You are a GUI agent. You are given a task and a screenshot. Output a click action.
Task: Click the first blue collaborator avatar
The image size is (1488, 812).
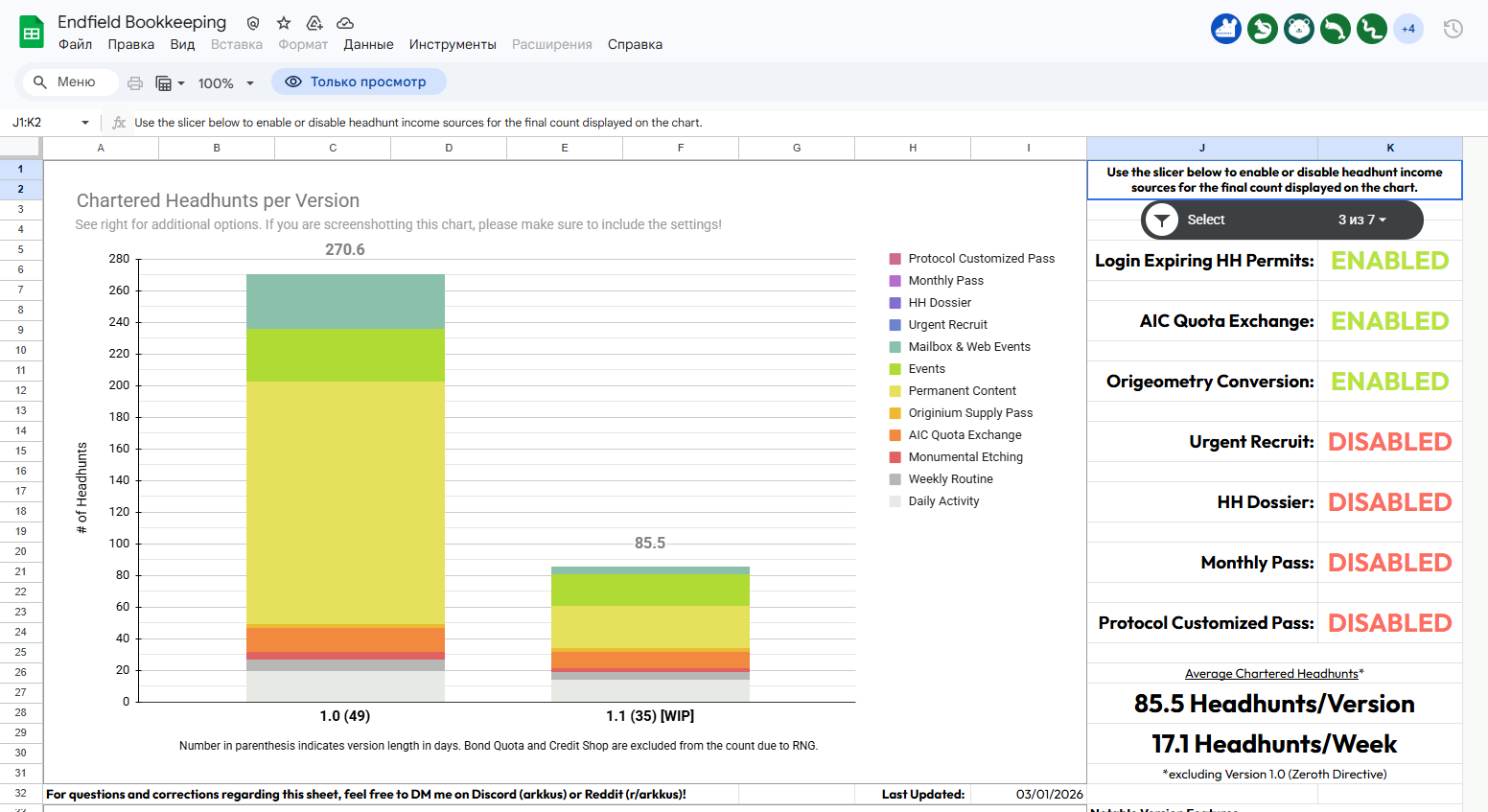point(1225,29)
